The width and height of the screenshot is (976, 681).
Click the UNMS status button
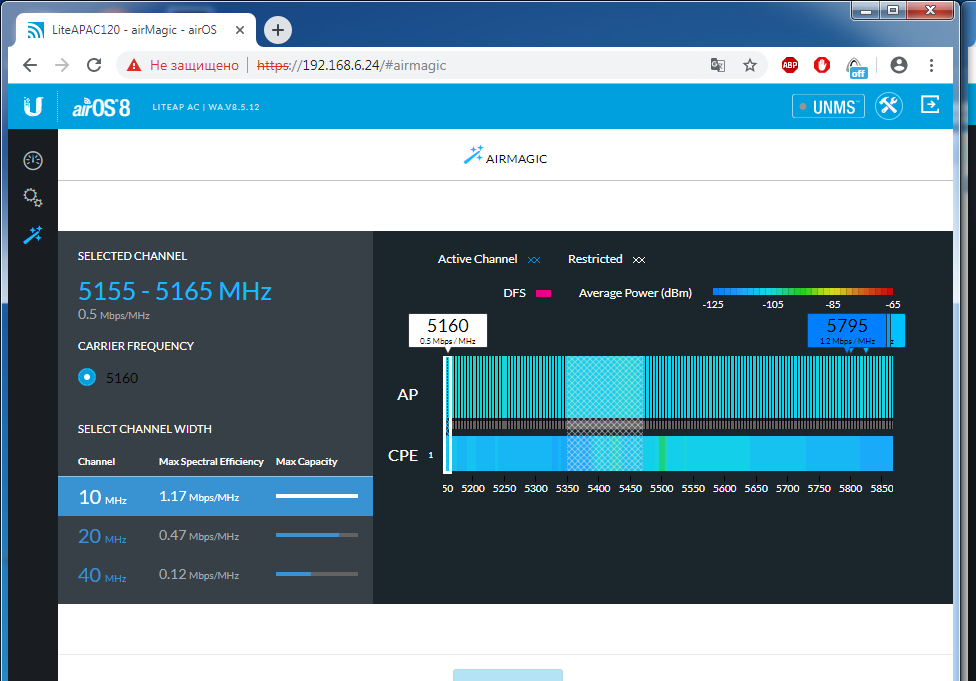(828, 106)
